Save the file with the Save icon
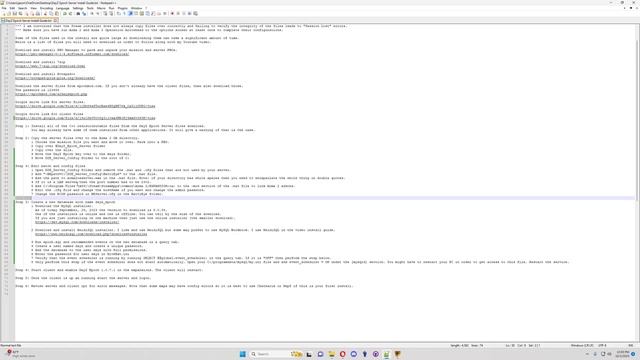640x360 pixels. [15, 13]
